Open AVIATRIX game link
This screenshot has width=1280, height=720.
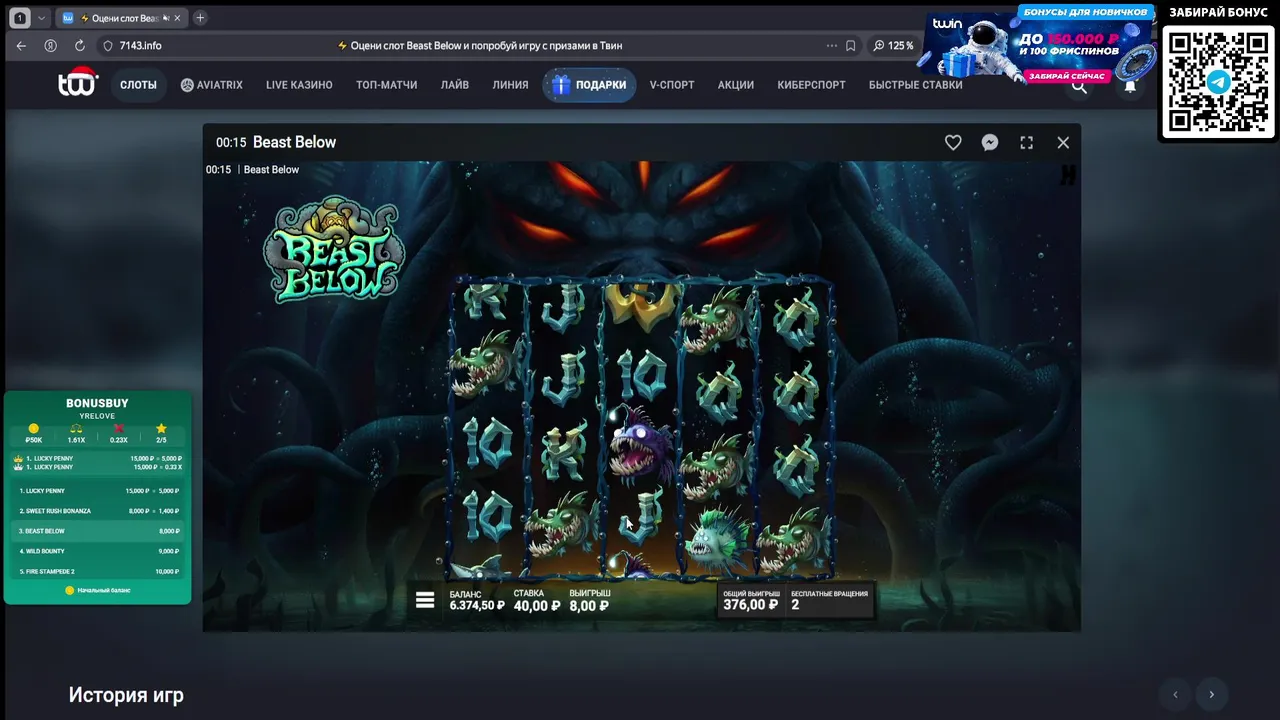pos(211,85)
